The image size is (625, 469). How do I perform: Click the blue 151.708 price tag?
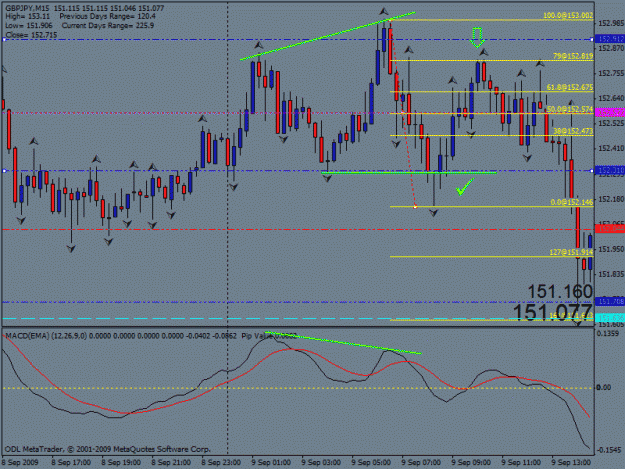pyautogui.click(x=609, y=302)
